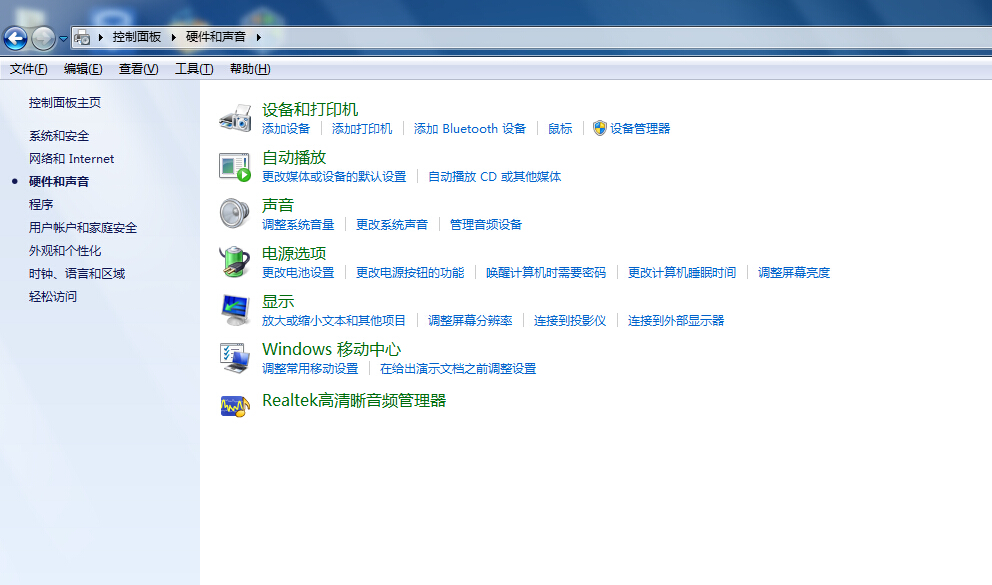Click 连接到外部显示器 link
This screenshot has height=585, width=992.
pos(676,321)
